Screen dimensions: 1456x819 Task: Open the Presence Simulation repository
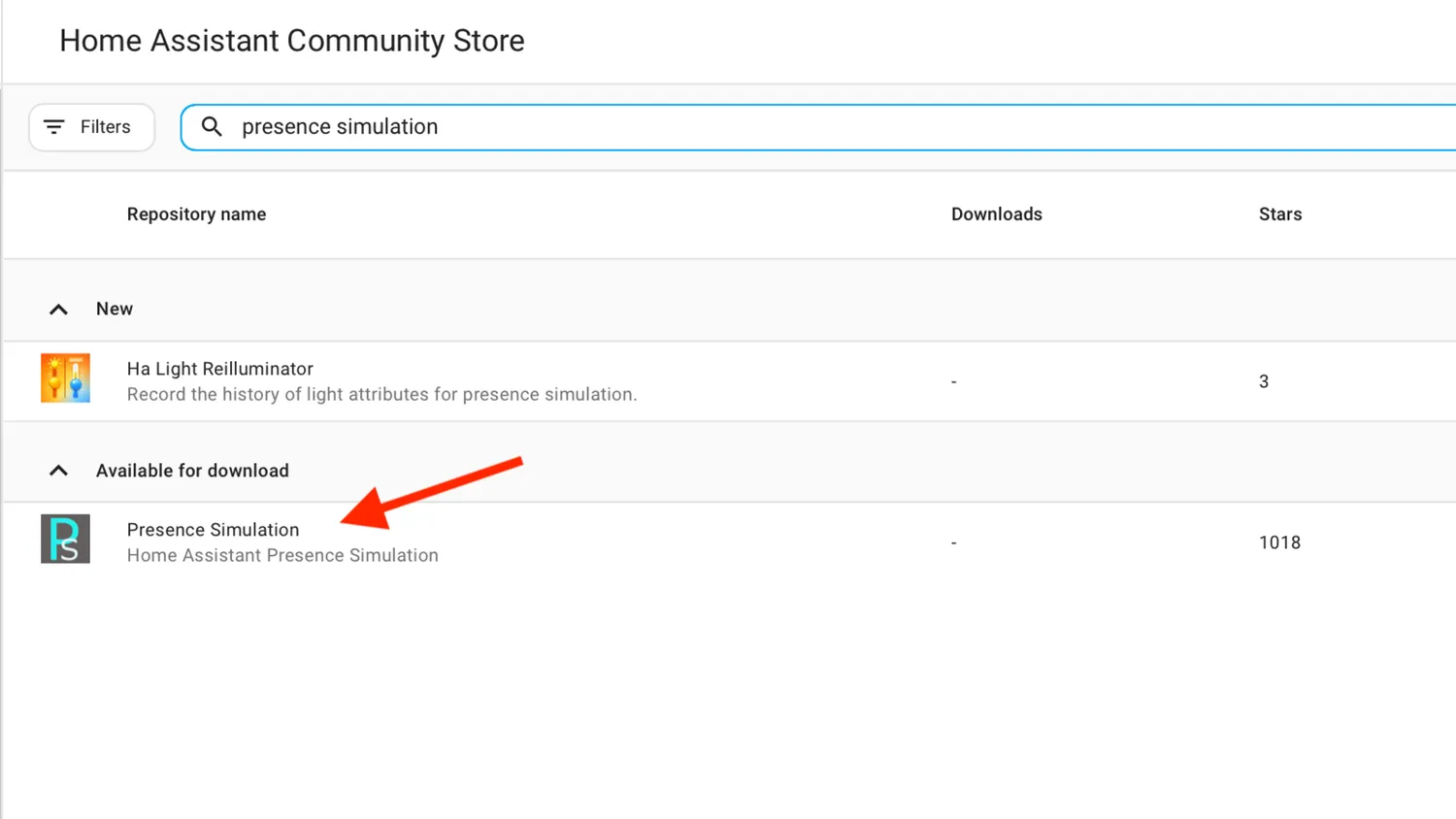213,530
